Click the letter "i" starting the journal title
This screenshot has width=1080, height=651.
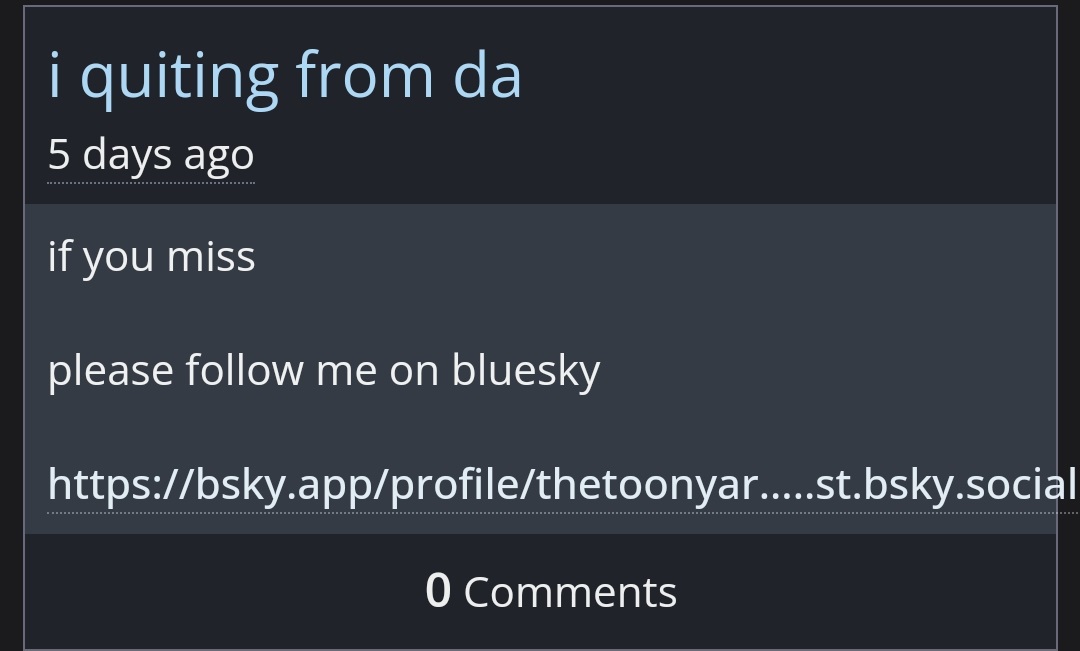(55, 76)
